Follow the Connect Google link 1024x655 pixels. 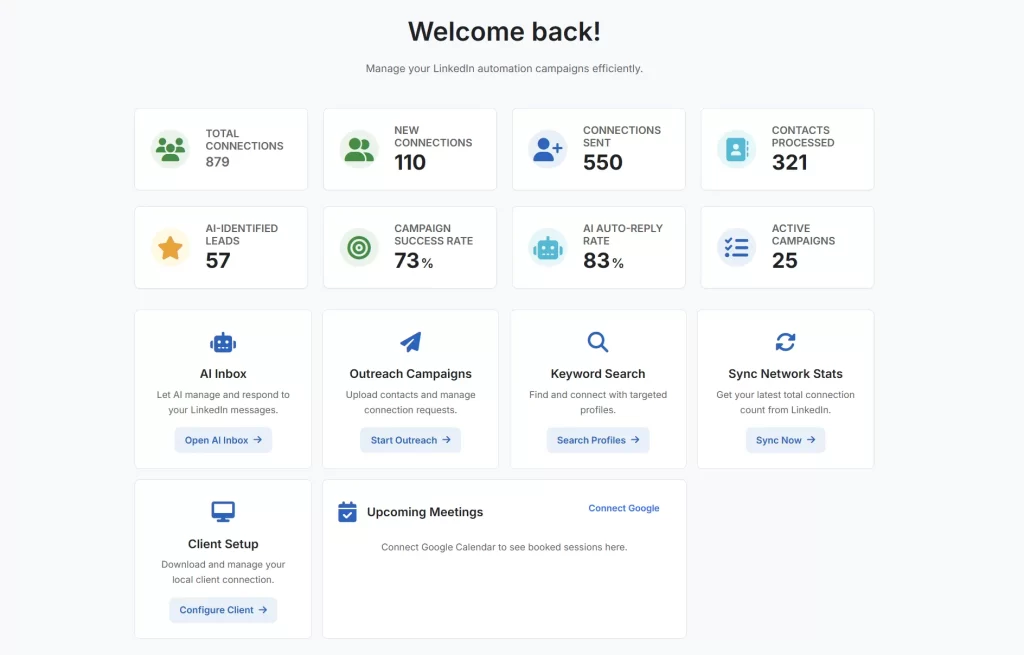click(624, 508)
